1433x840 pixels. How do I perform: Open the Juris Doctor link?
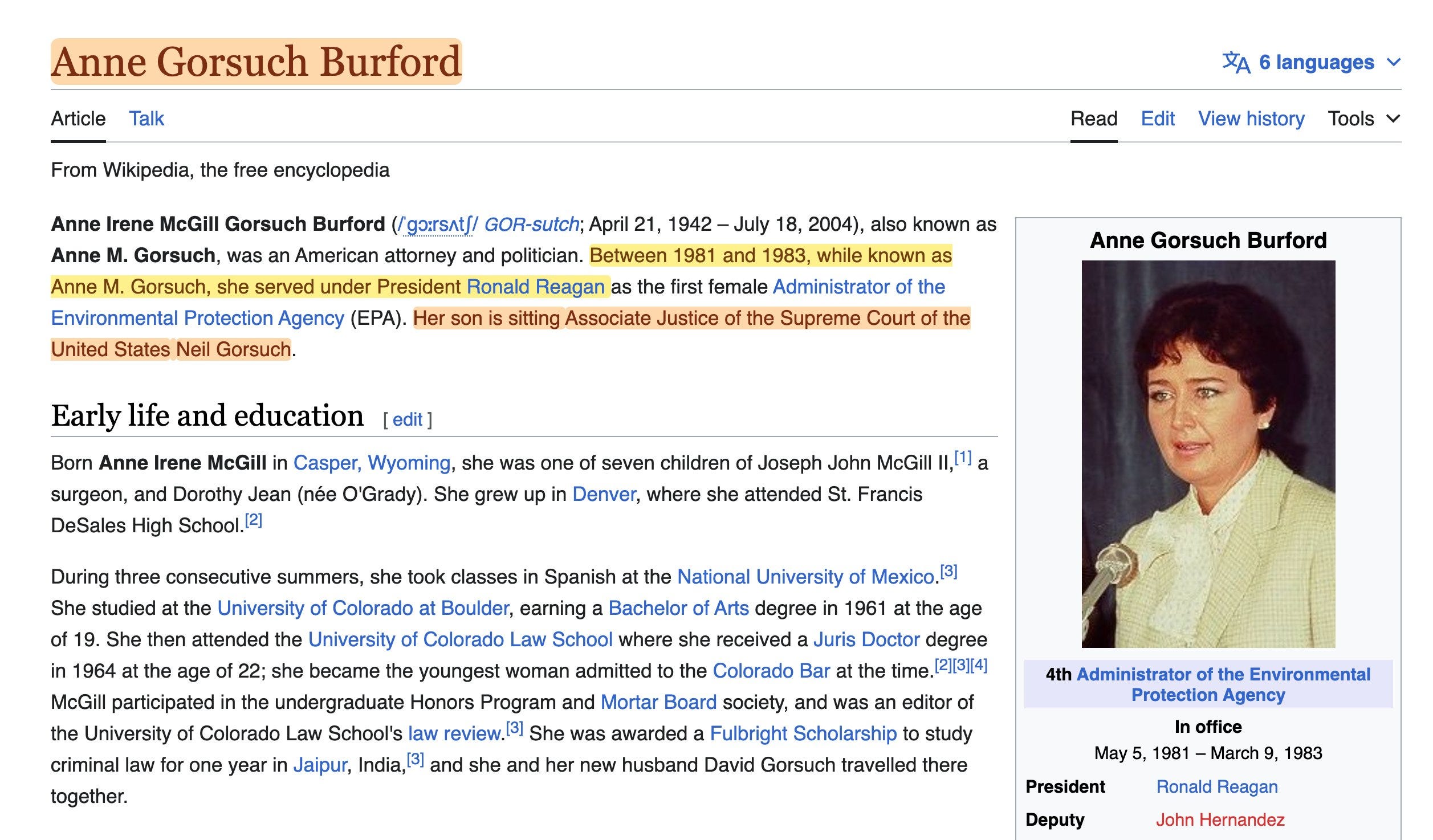coord(866,639)
